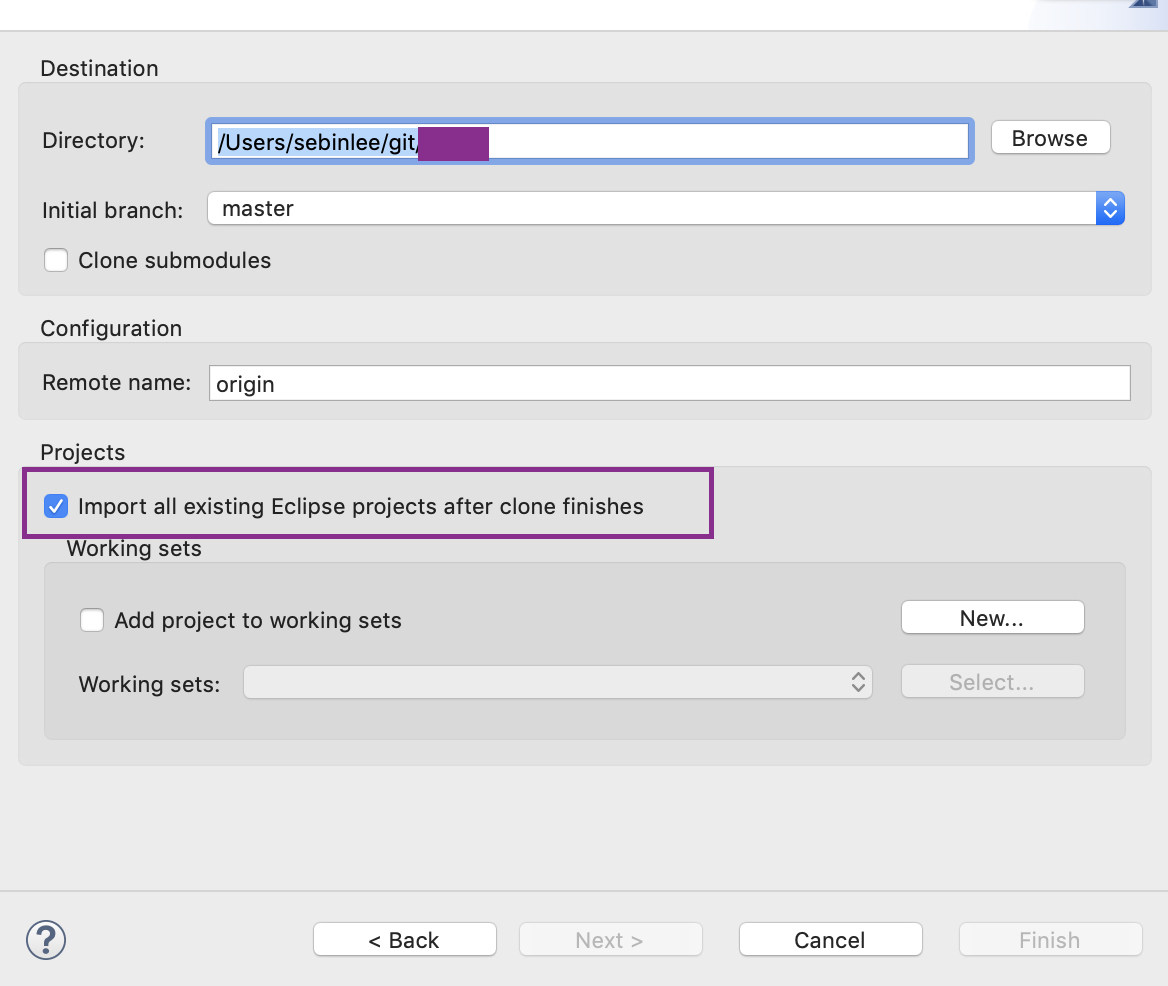Enable the Clone submodules checkbox

pos(57,261)
